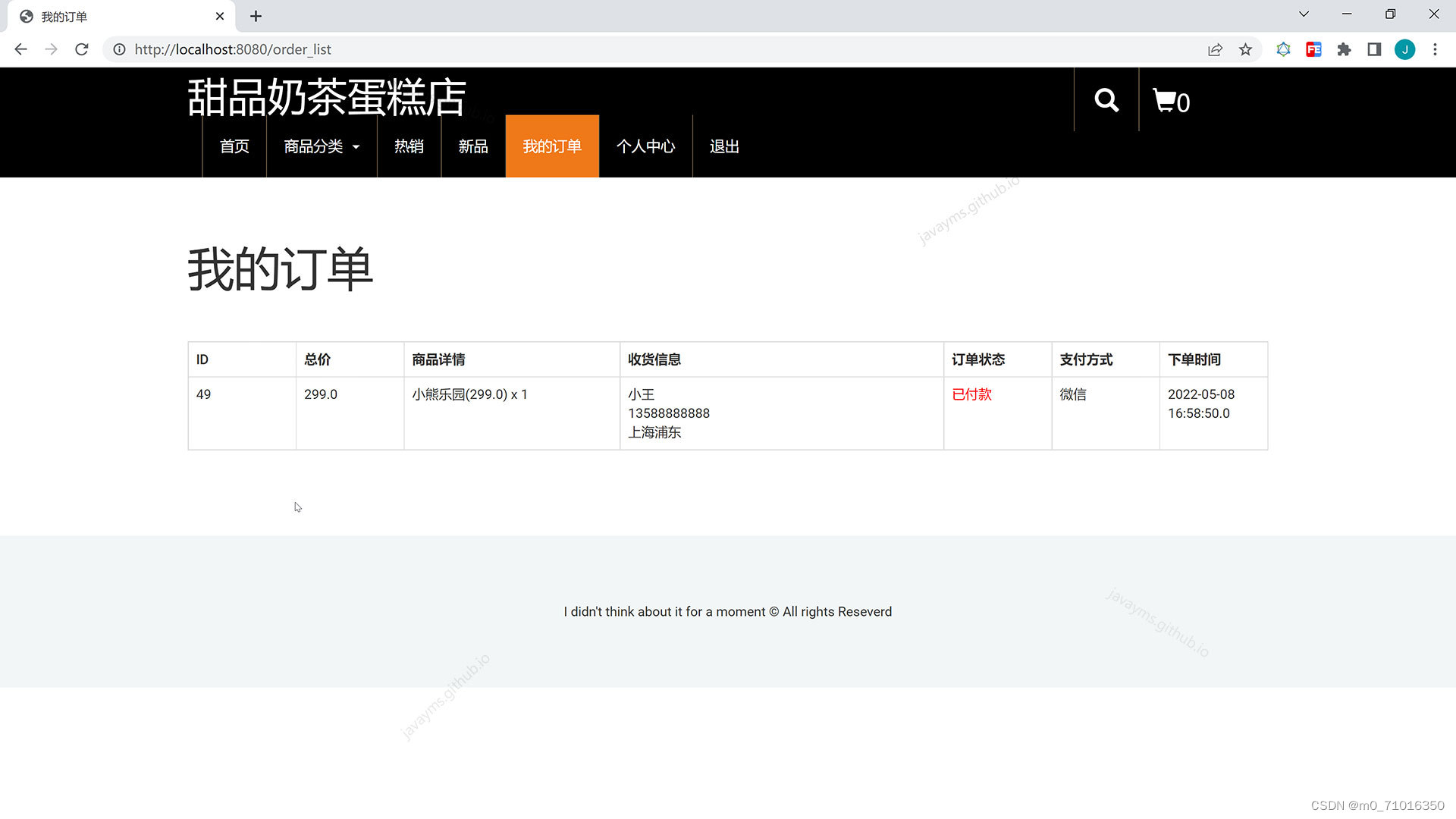Viewport: 1456px width, 819px height.
Task: Select the 热销 navigation item
Action: pyautogui.click(x=409, y=146)
